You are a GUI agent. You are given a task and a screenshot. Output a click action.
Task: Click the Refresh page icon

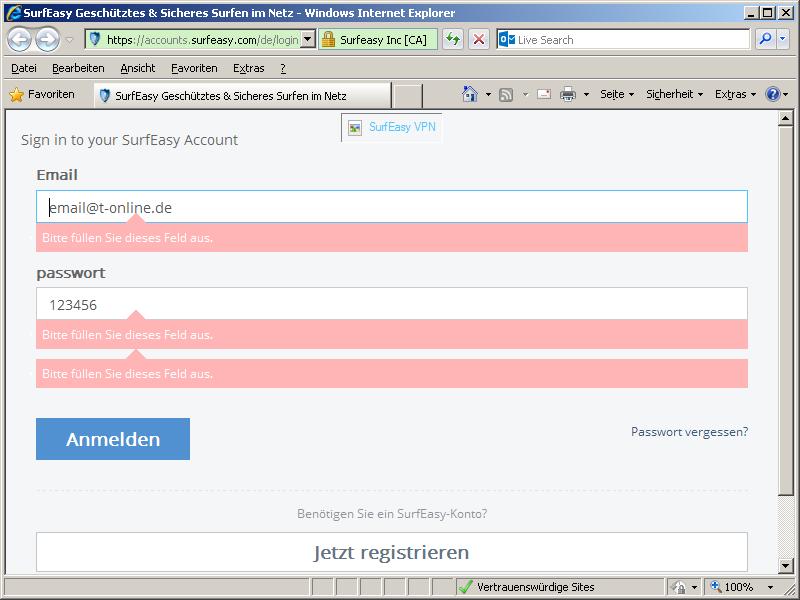453,40
